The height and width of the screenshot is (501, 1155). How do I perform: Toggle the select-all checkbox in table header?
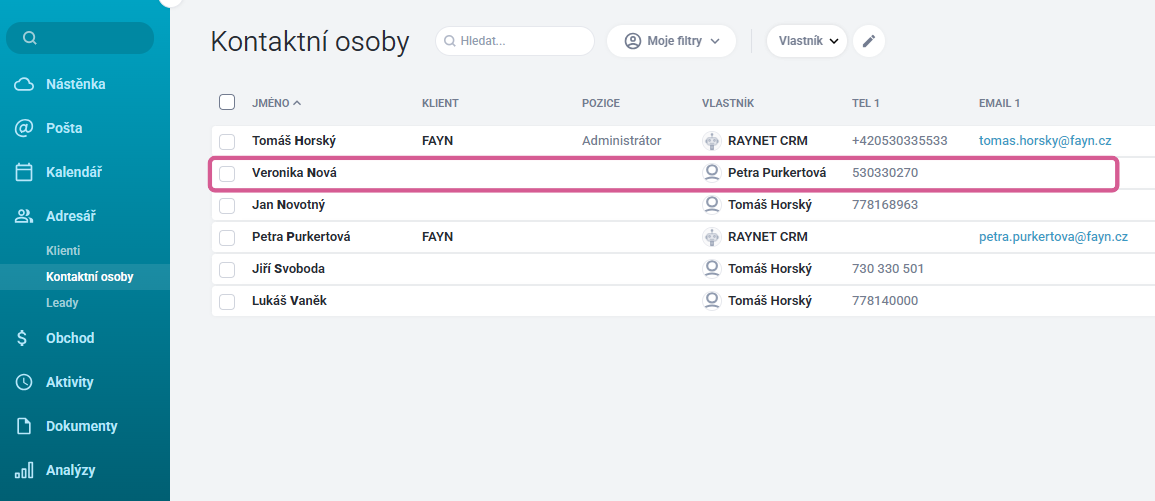(x=227, y=102)
